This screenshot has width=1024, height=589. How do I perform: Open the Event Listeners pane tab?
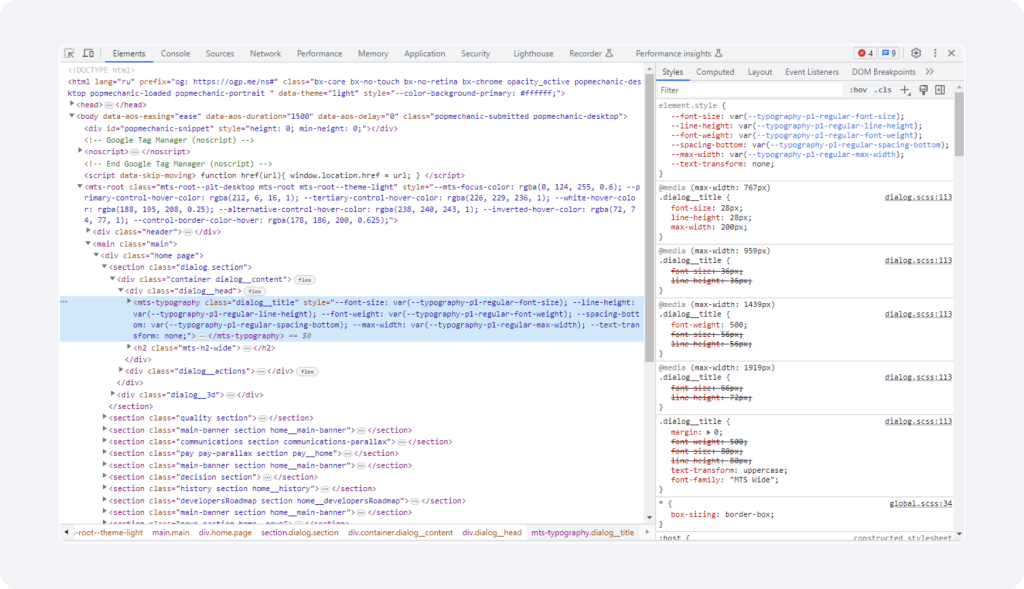[812, 72]
